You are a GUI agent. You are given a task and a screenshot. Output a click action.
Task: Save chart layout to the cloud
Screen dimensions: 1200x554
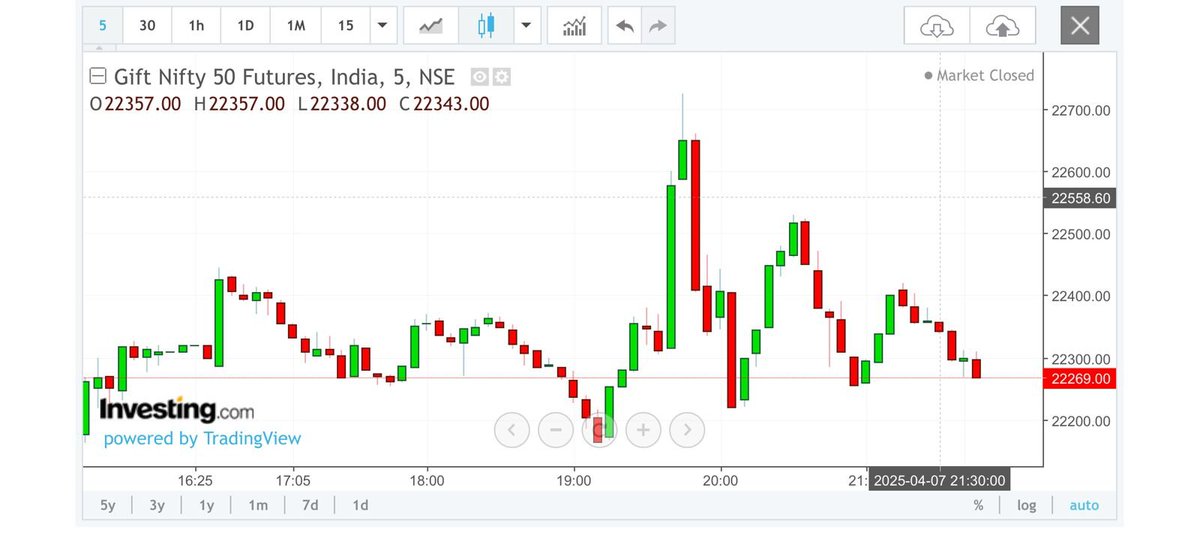coord(1002,26)
